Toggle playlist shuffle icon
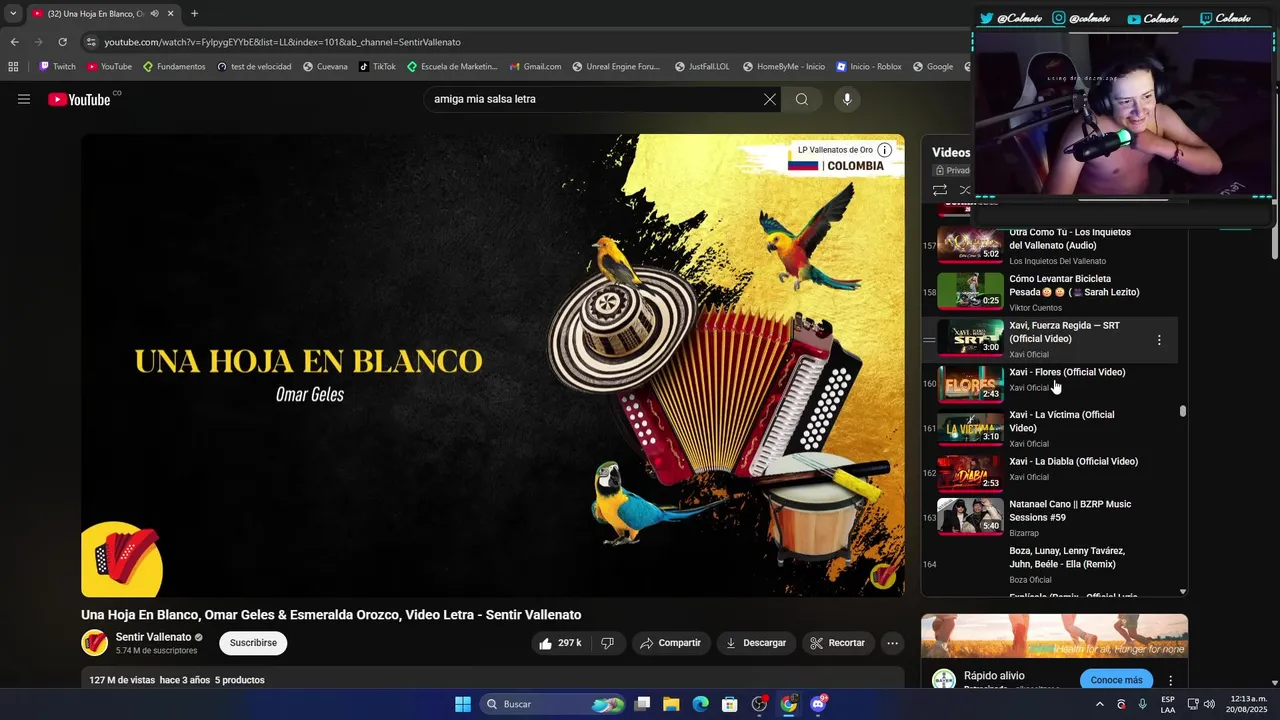 (965, 190)
